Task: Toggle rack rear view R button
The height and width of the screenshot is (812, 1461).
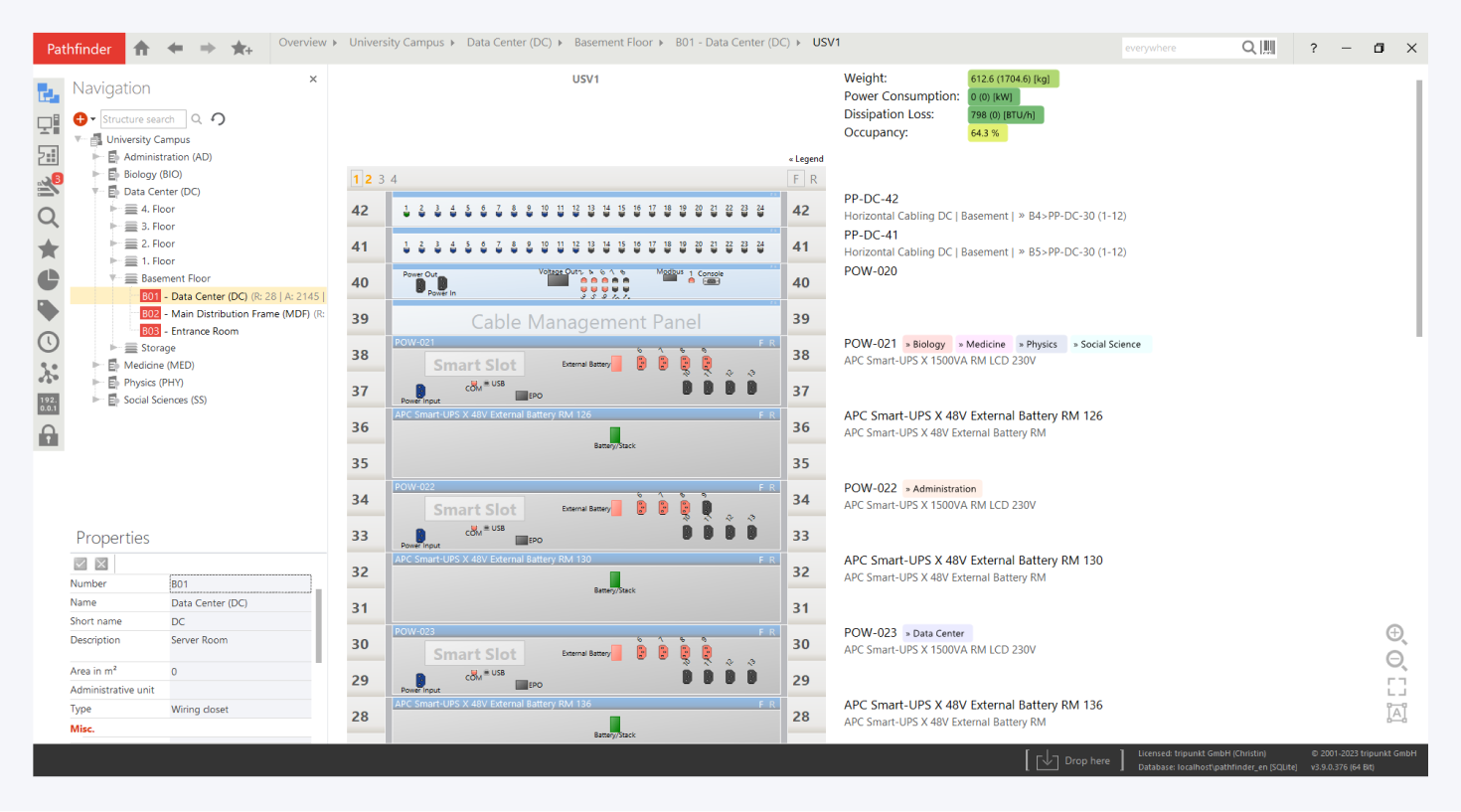Action: 814,179
